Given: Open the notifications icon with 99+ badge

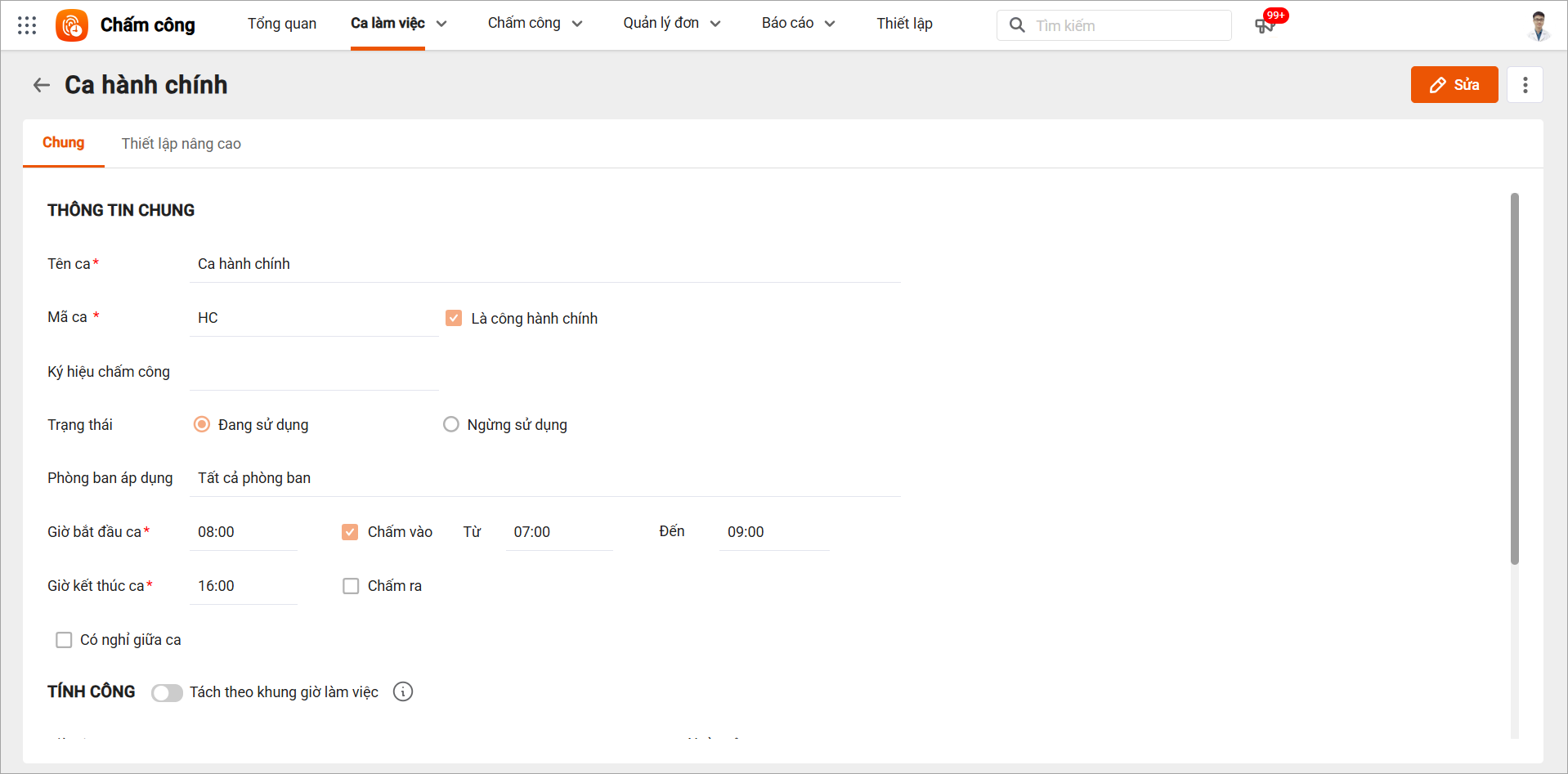Looking at the screenshot, I should [1265, 25].
